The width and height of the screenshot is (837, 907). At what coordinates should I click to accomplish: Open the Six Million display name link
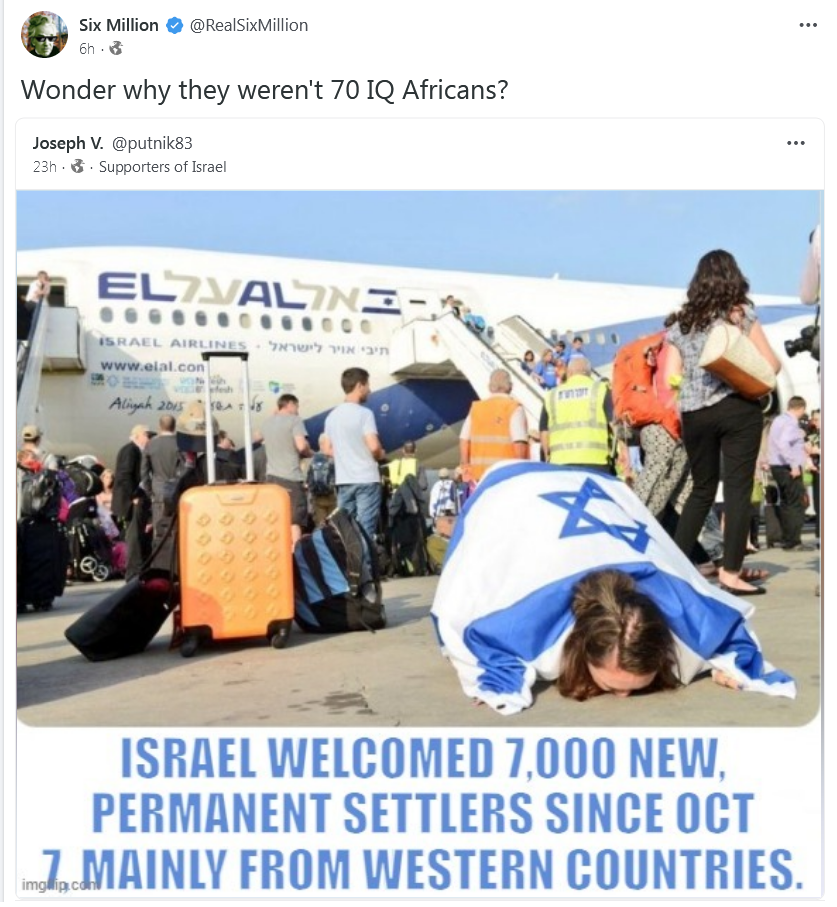[x=119, y=25]
